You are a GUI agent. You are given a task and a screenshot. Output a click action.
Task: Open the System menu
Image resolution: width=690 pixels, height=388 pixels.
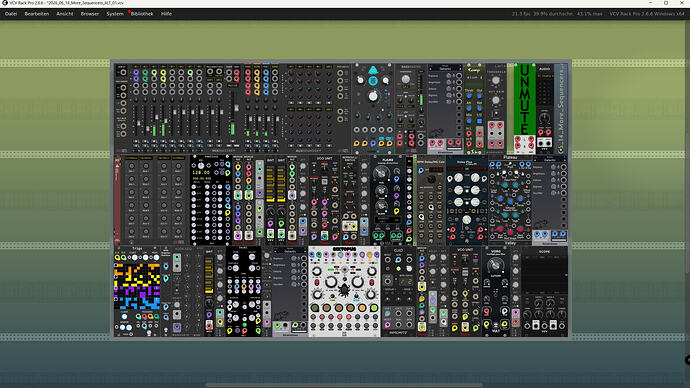click(x=115, y=14)
